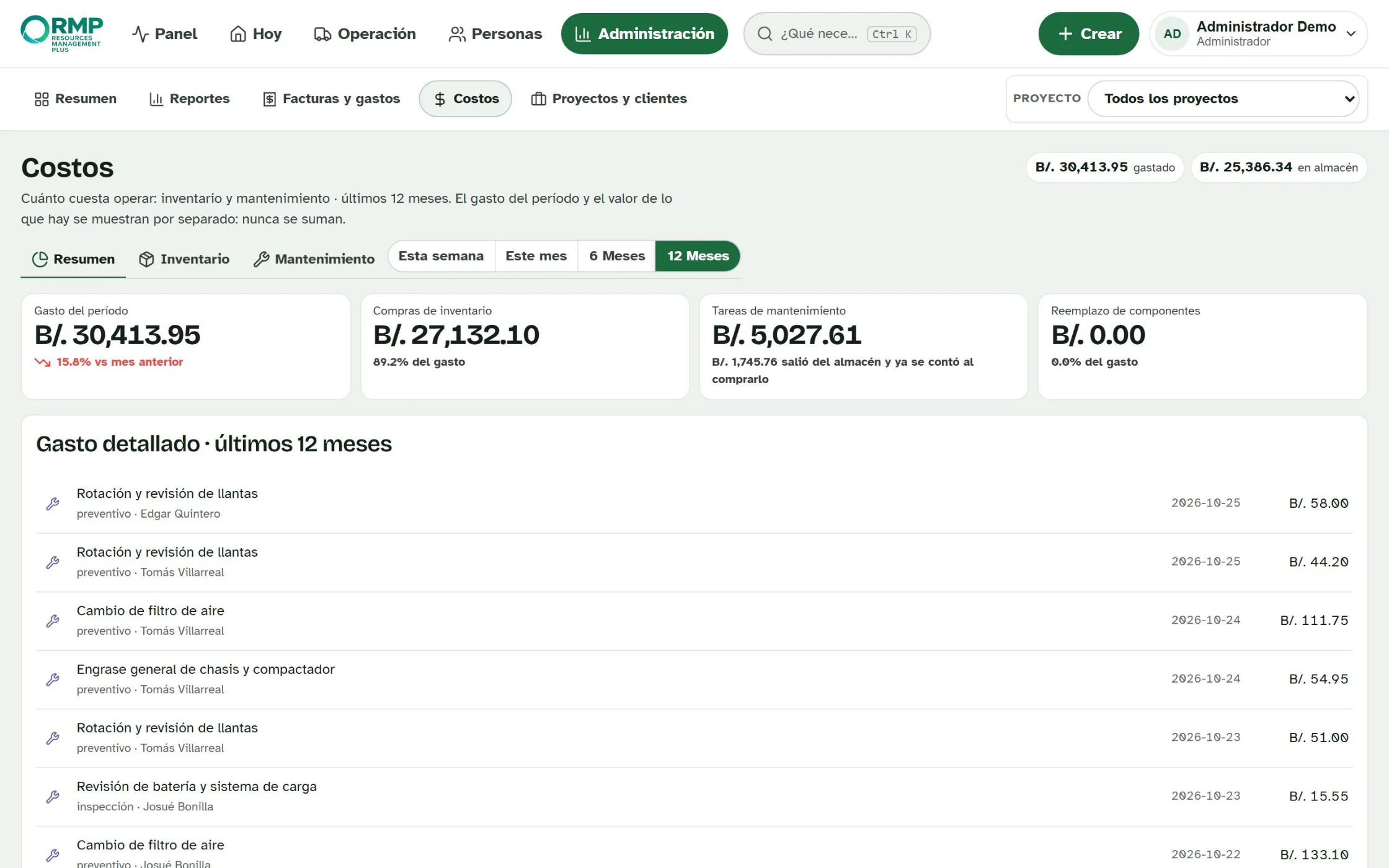Click the AD avatar circle
The width and height of the screenshot is (1389, 868).
pyautogui.click(x=1172, y=33)
